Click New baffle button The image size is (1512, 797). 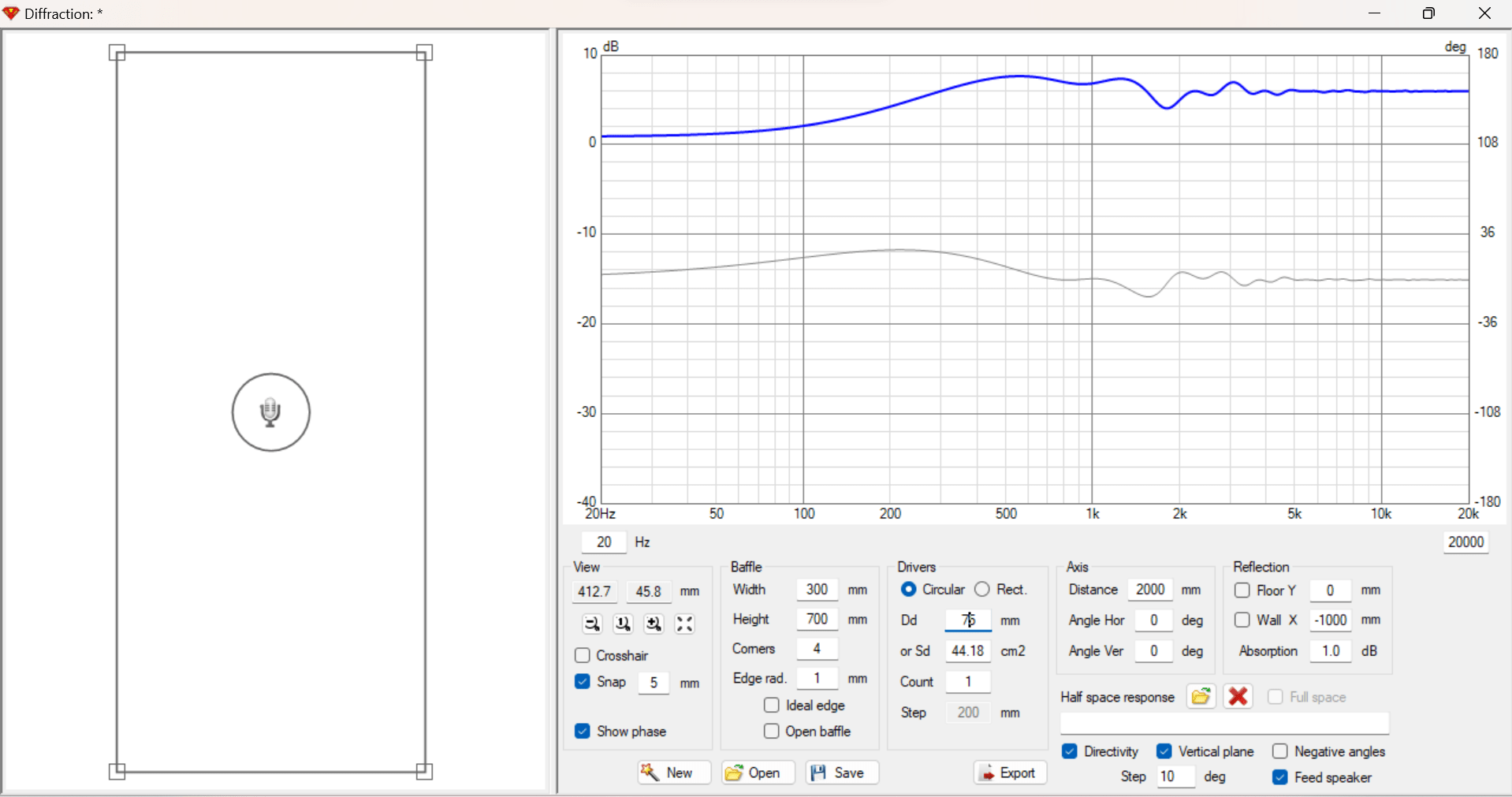674,773
